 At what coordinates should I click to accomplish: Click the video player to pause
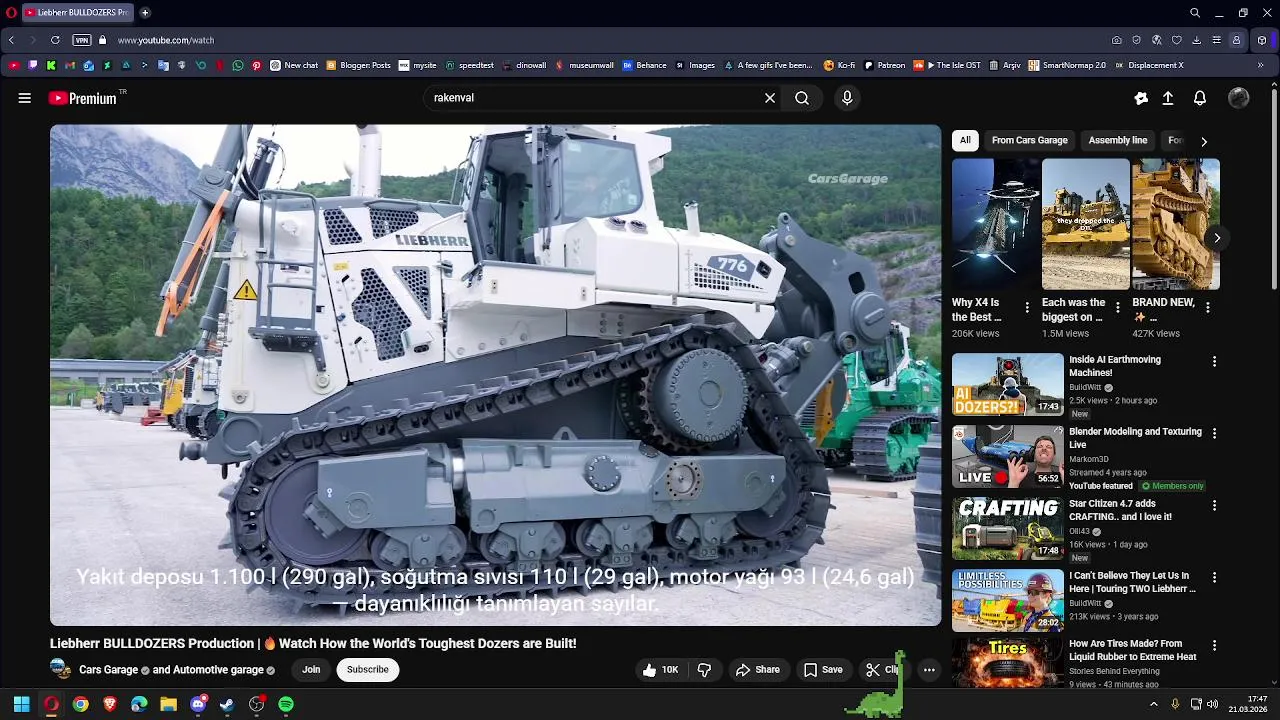coord(496,375)
